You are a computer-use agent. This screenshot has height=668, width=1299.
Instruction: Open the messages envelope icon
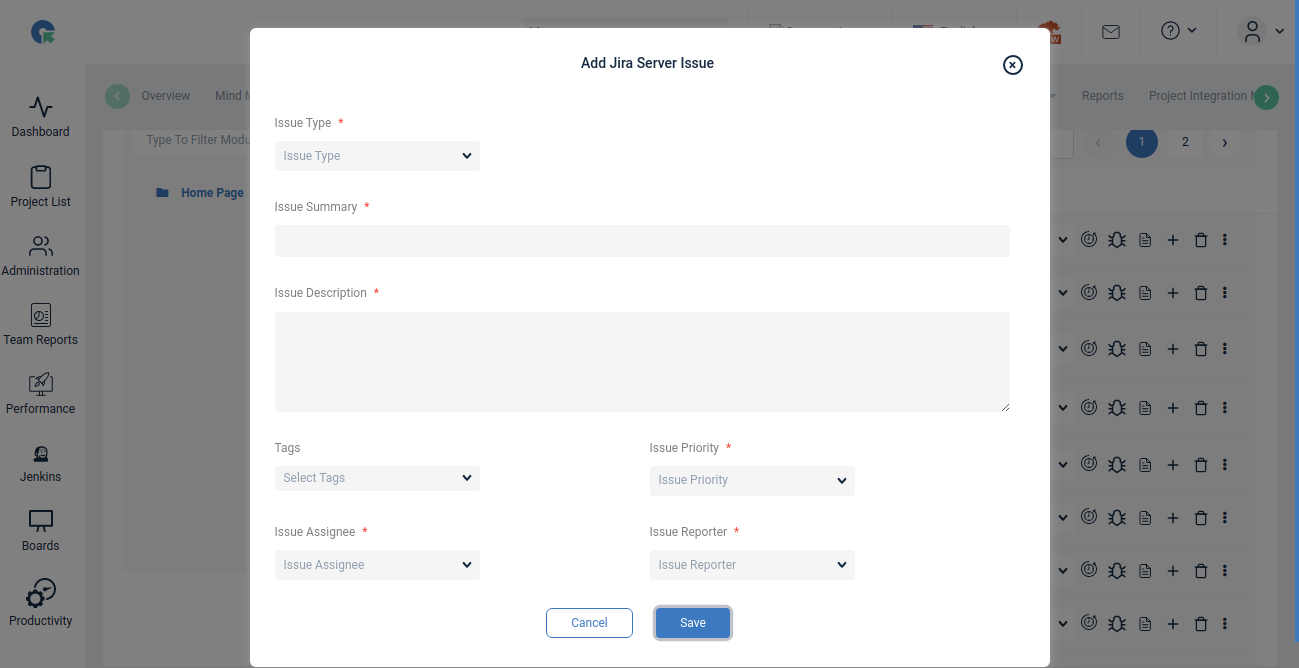(1110, 31)
